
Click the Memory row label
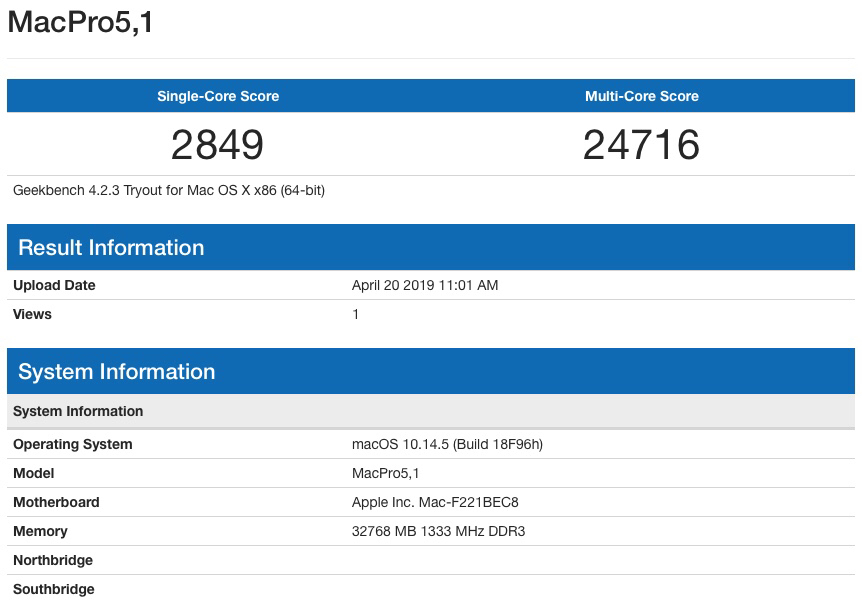40,531
